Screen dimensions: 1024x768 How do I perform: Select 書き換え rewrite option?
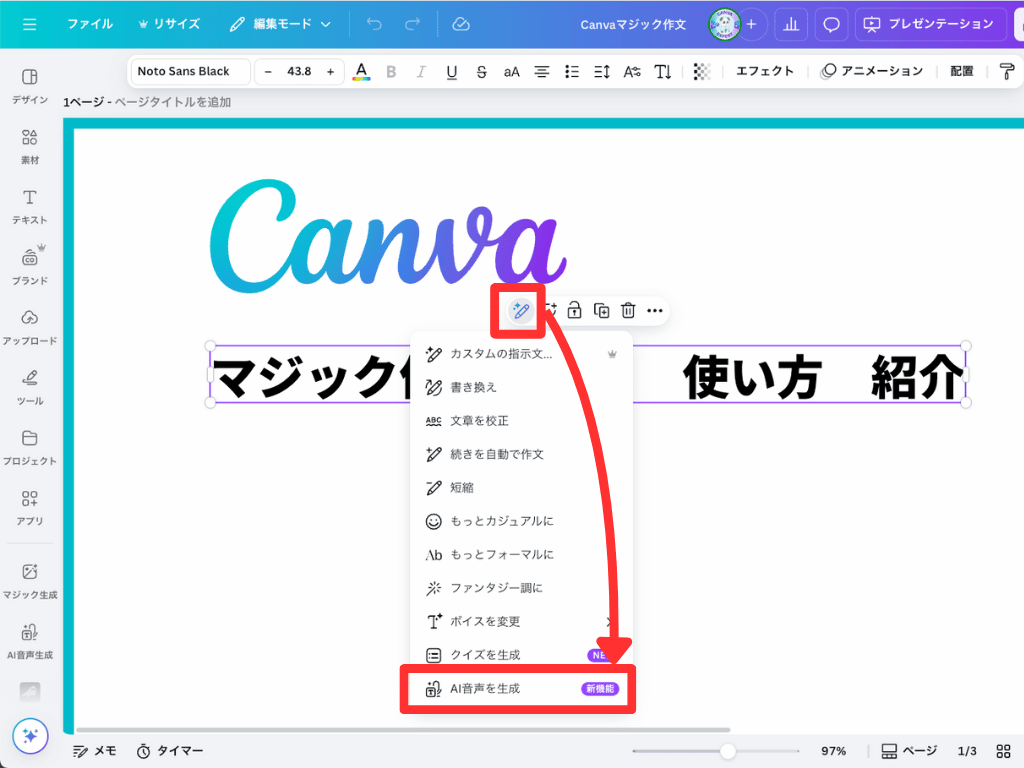point(521,387)
